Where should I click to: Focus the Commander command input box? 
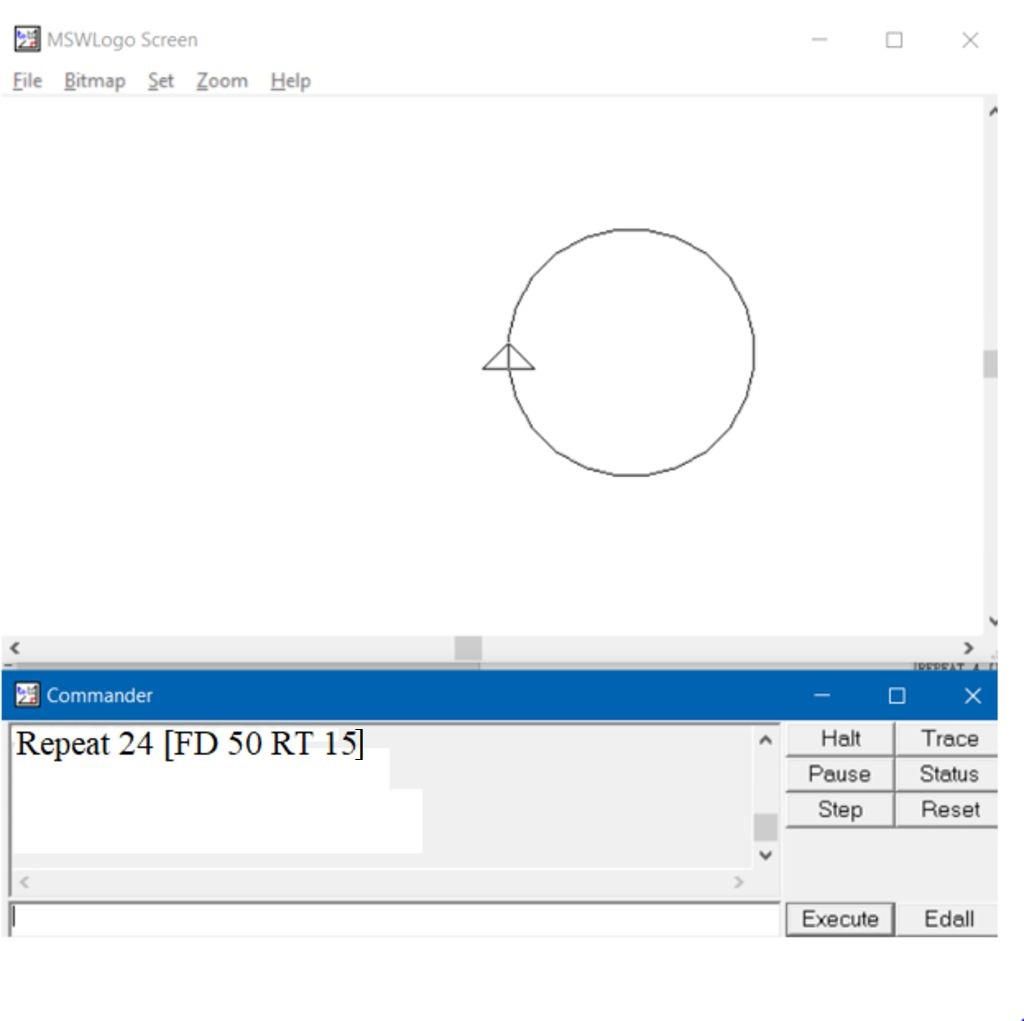(x=394, y=919)
